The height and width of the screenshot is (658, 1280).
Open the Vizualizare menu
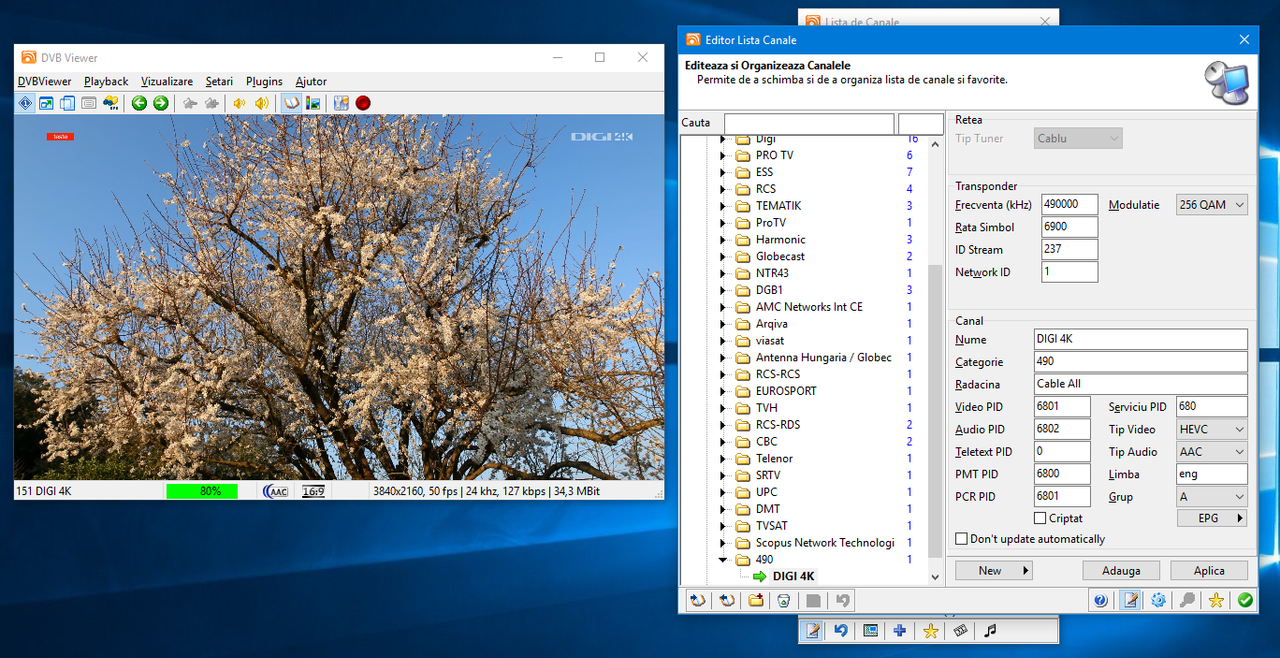(167, 81)
